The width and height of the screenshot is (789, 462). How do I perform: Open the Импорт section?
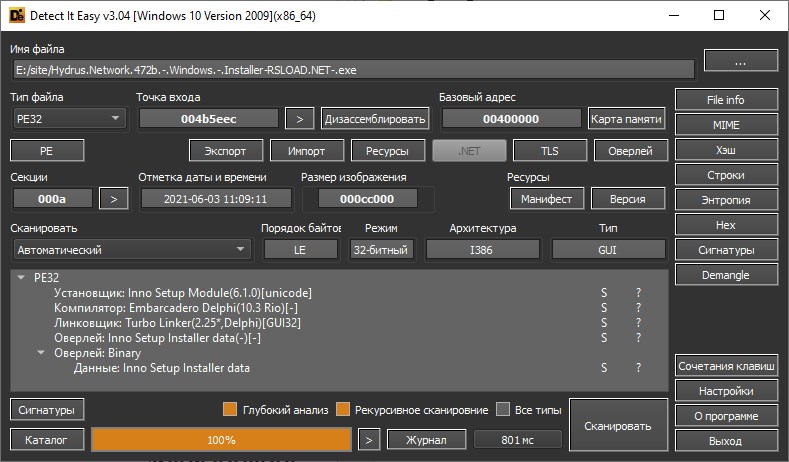pos(306,150)
